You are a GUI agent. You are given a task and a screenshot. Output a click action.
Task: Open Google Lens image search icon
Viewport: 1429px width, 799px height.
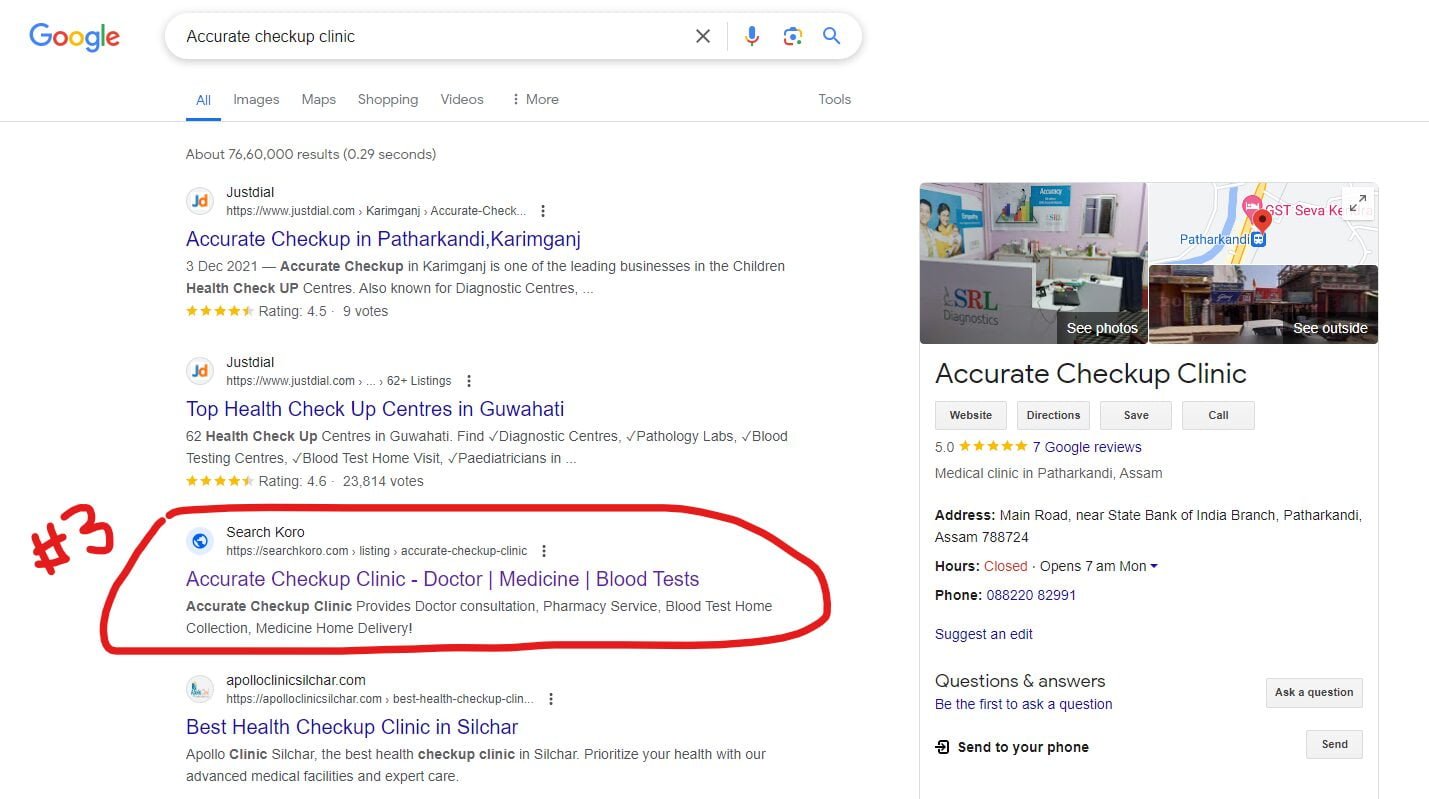pyautogui.click(x=793, y=36)
